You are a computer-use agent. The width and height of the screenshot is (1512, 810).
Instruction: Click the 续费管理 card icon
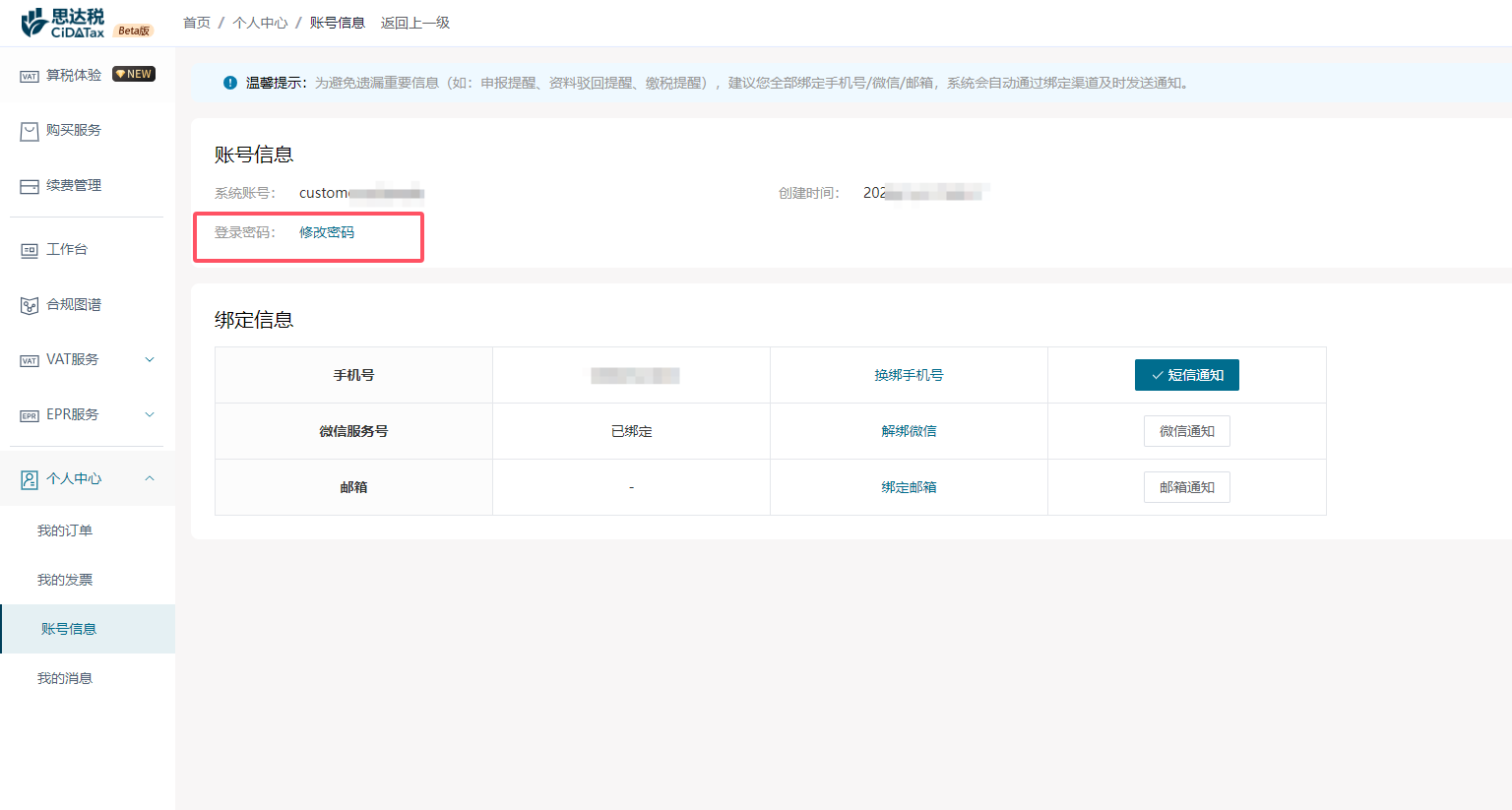point(30,186)
